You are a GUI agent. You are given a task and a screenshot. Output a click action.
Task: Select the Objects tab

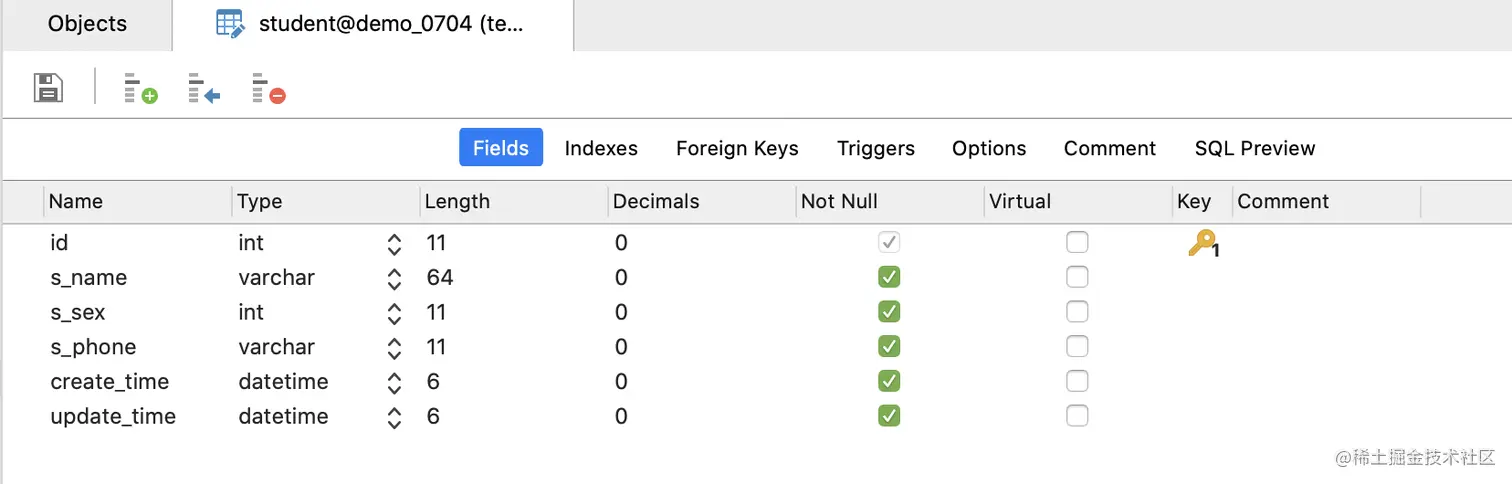[87, 24]
